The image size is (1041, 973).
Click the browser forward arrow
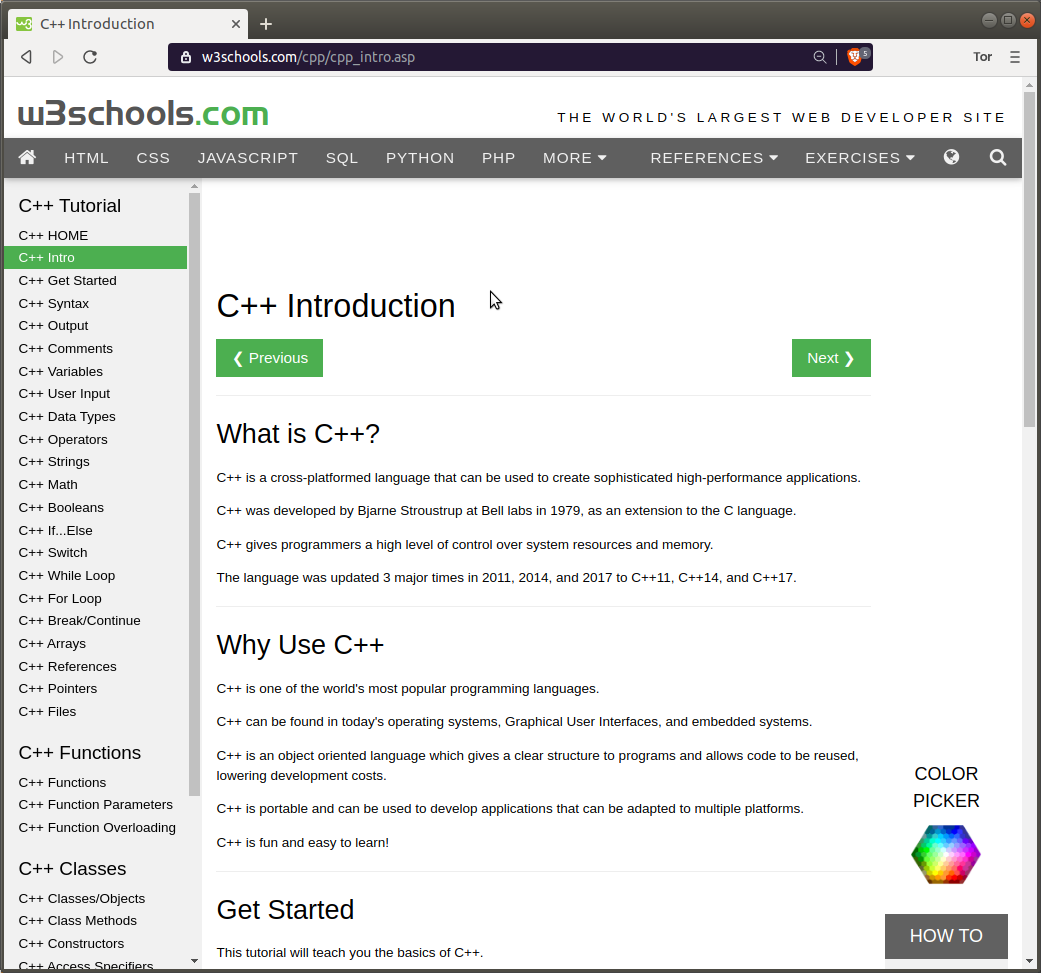pos(58,57)
